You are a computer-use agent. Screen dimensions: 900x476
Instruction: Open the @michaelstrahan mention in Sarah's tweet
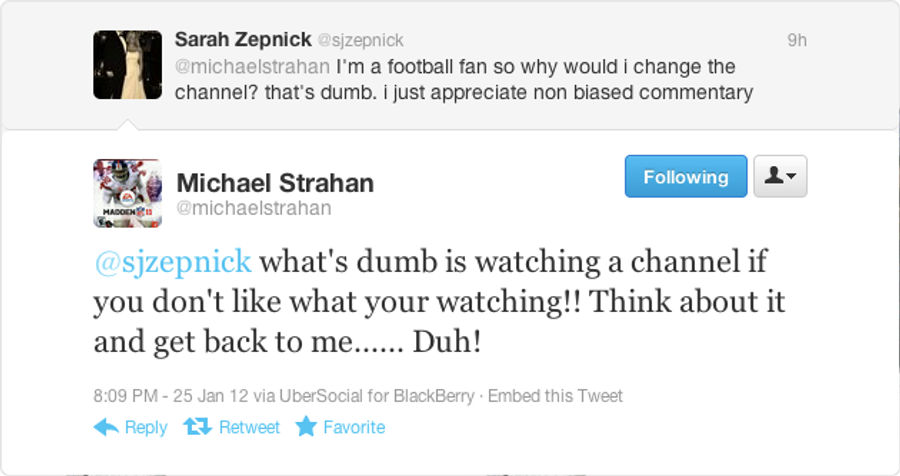tap(253, 67)
